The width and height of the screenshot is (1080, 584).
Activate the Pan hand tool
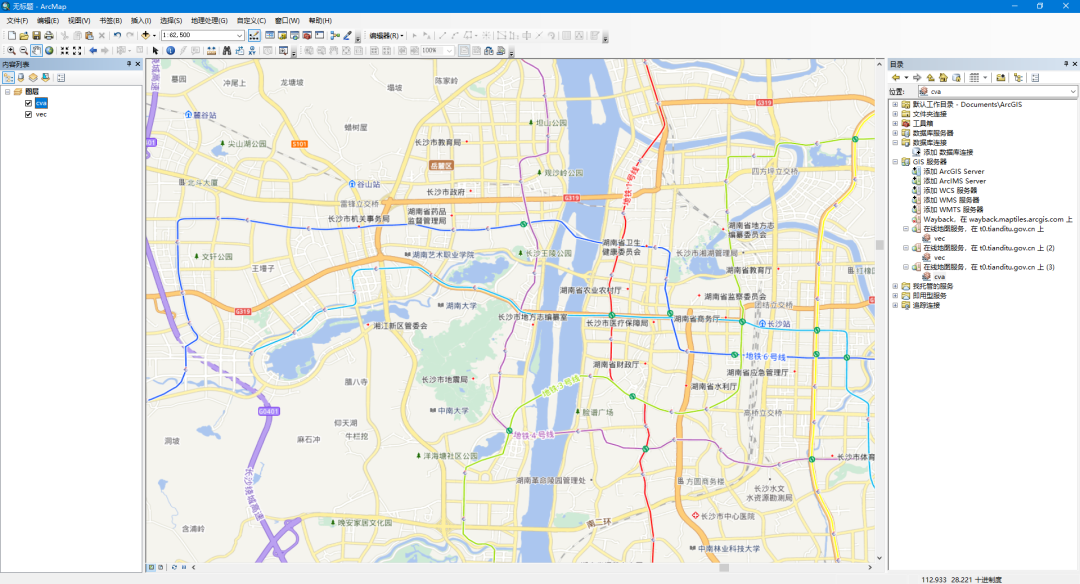click(x=37, y=50)
